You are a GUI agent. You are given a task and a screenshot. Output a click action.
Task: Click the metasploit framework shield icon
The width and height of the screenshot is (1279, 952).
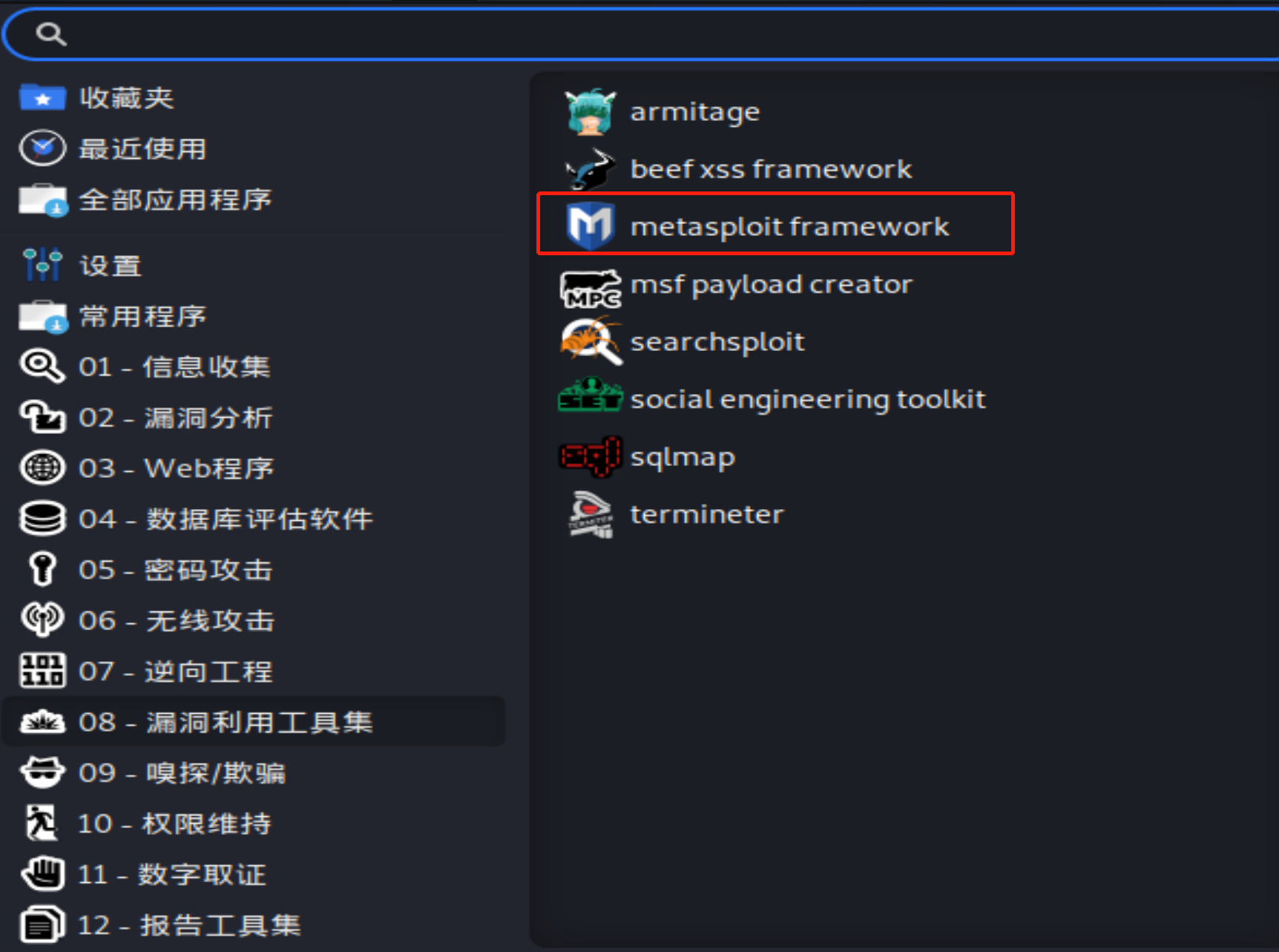[591, 226]
